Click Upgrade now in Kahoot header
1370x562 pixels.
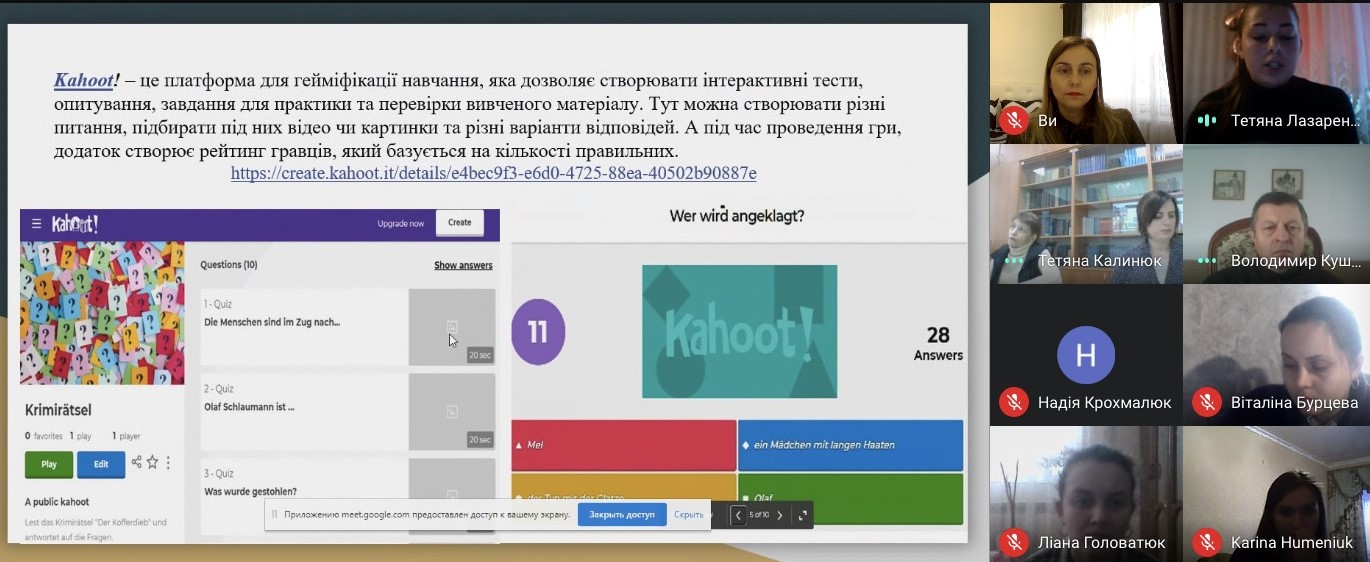pyautogui.click(x=400, y=223)
